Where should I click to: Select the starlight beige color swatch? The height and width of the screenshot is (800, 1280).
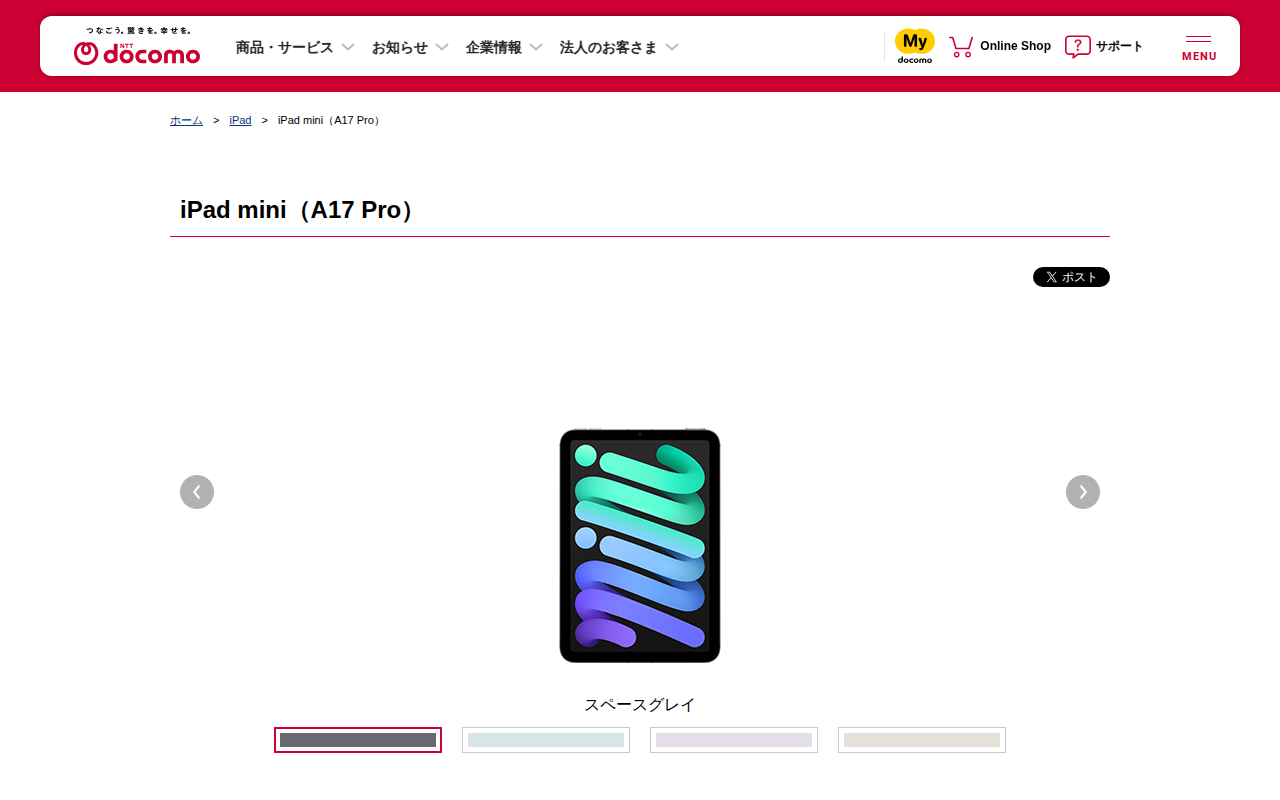(x=922, y=740)
